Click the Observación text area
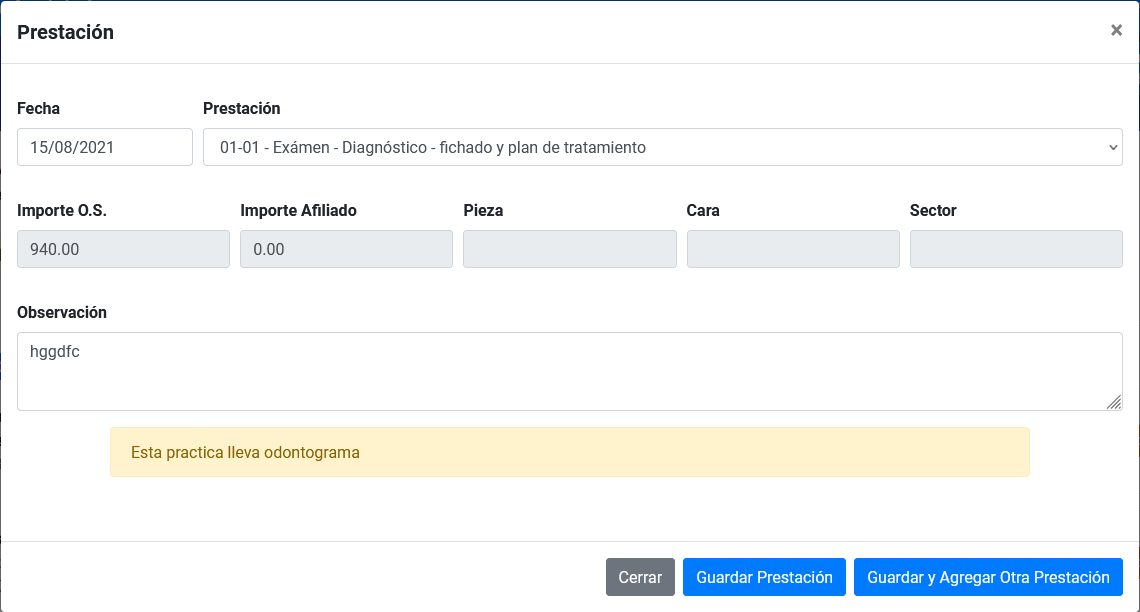The image size is (1140, 612). [569, 370]
